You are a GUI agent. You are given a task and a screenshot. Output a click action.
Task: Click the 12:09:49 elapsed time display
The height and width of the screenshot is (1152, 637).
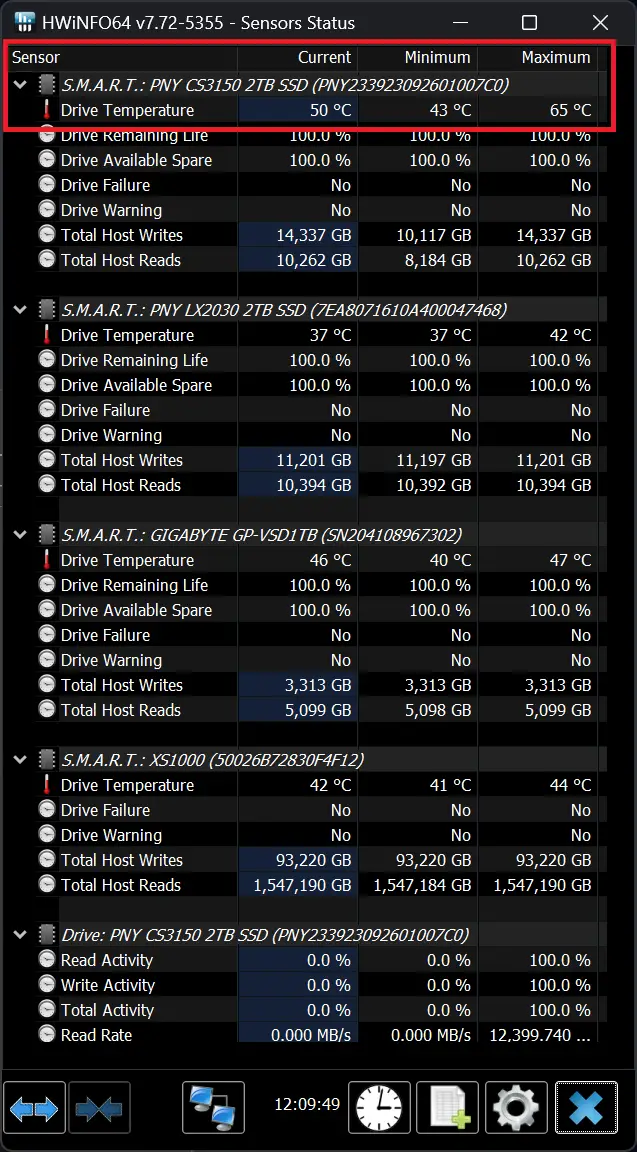pos(307,1104)
